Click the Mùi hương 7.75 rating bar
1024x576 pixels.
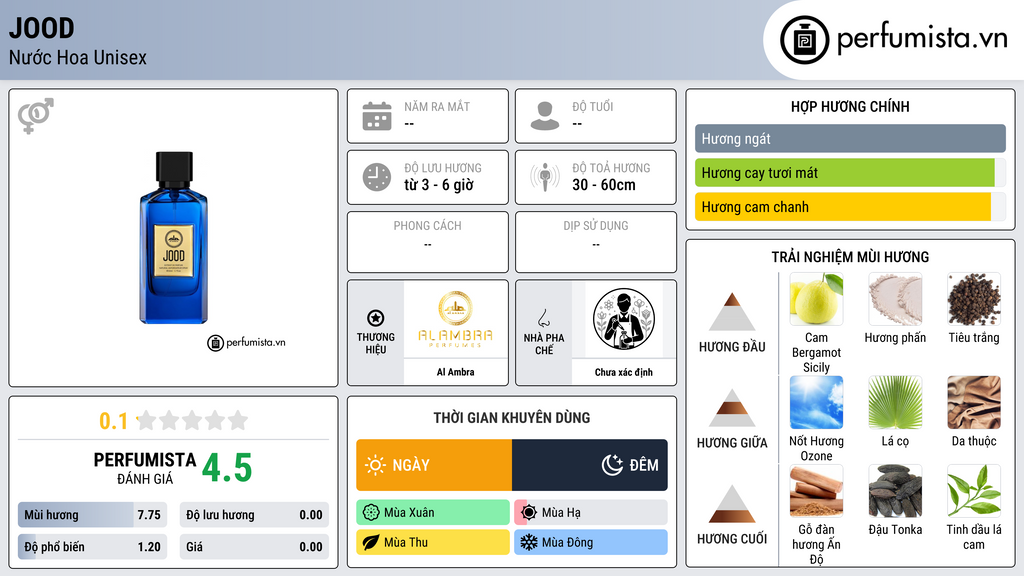92,515
